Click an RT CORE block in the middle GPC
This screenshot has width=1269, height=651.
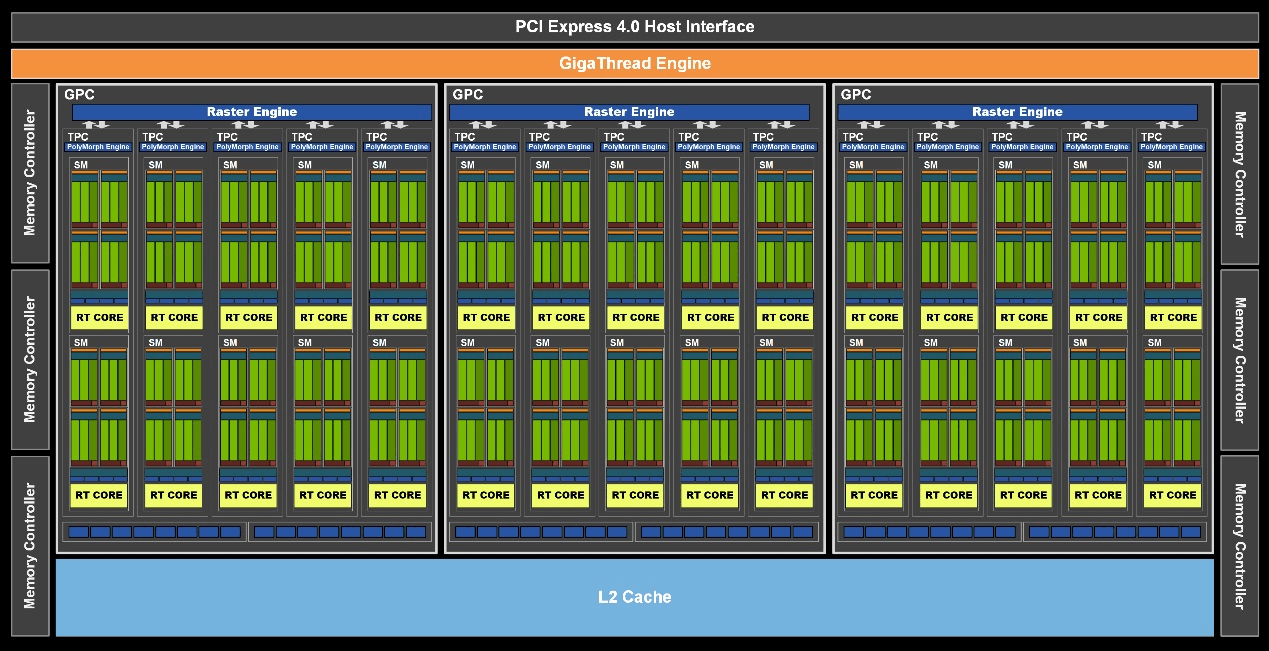(634, 317)
